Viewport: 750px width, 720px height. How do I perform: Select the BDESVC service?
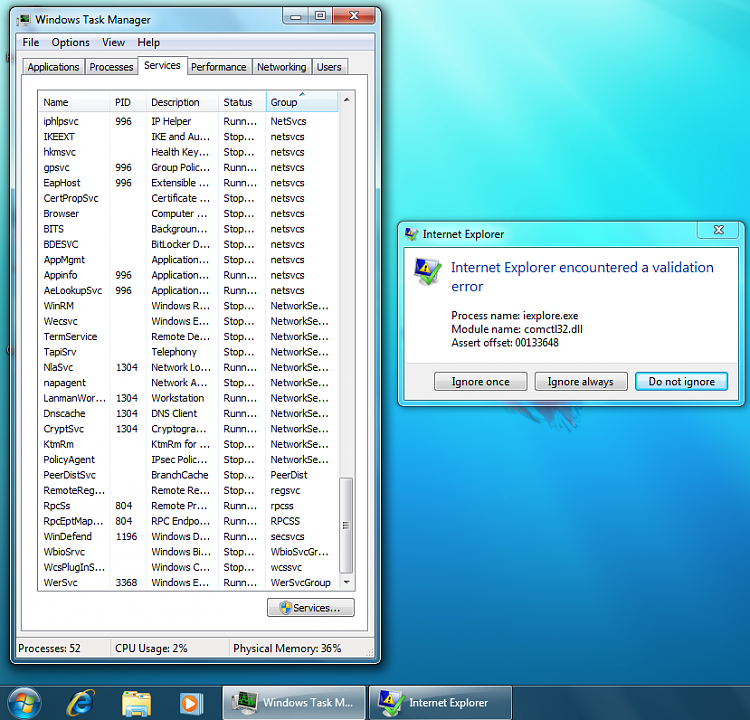[x=188, y=244]
